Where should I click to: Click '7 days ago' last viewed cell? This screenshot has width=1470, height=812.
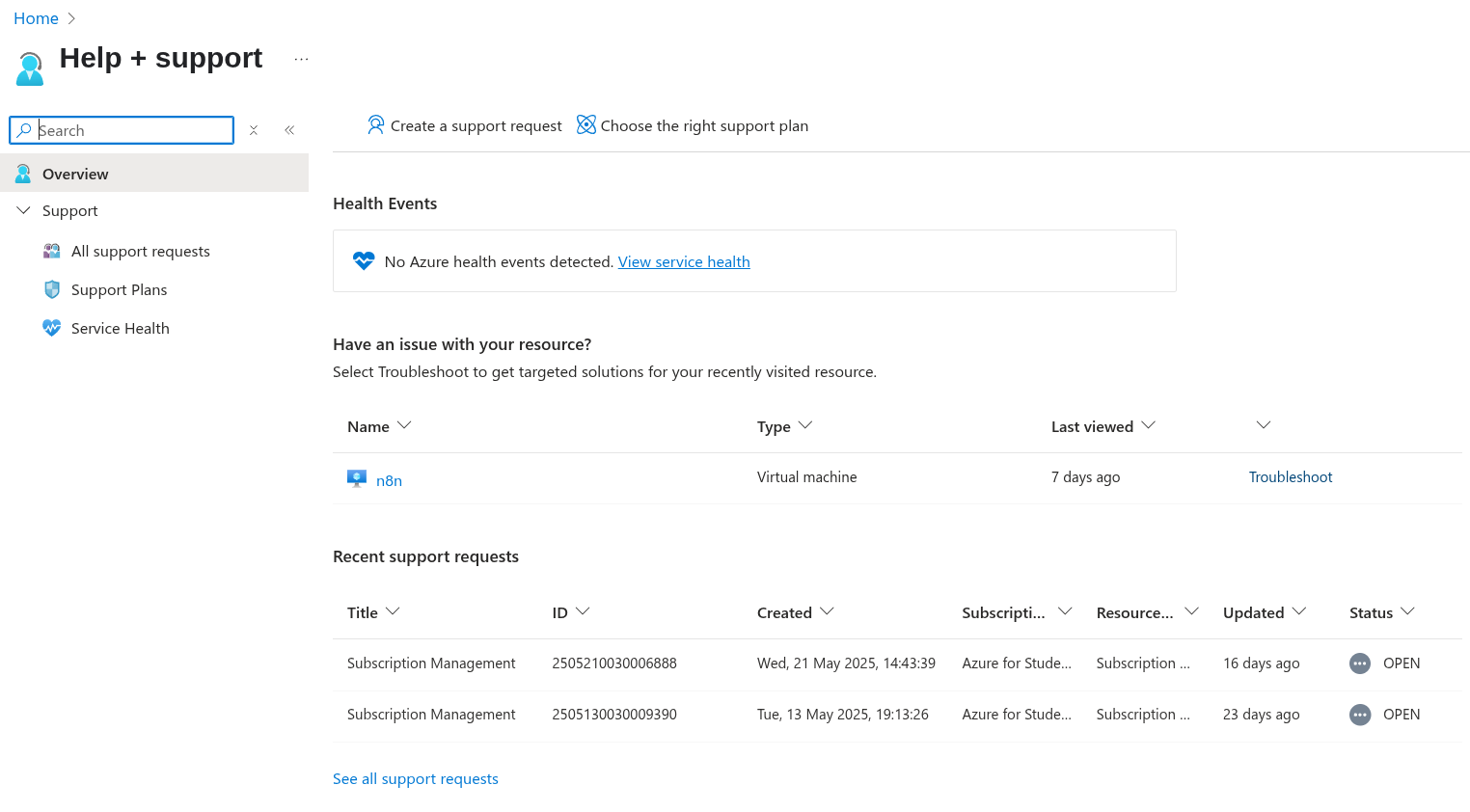[1086, 476]
